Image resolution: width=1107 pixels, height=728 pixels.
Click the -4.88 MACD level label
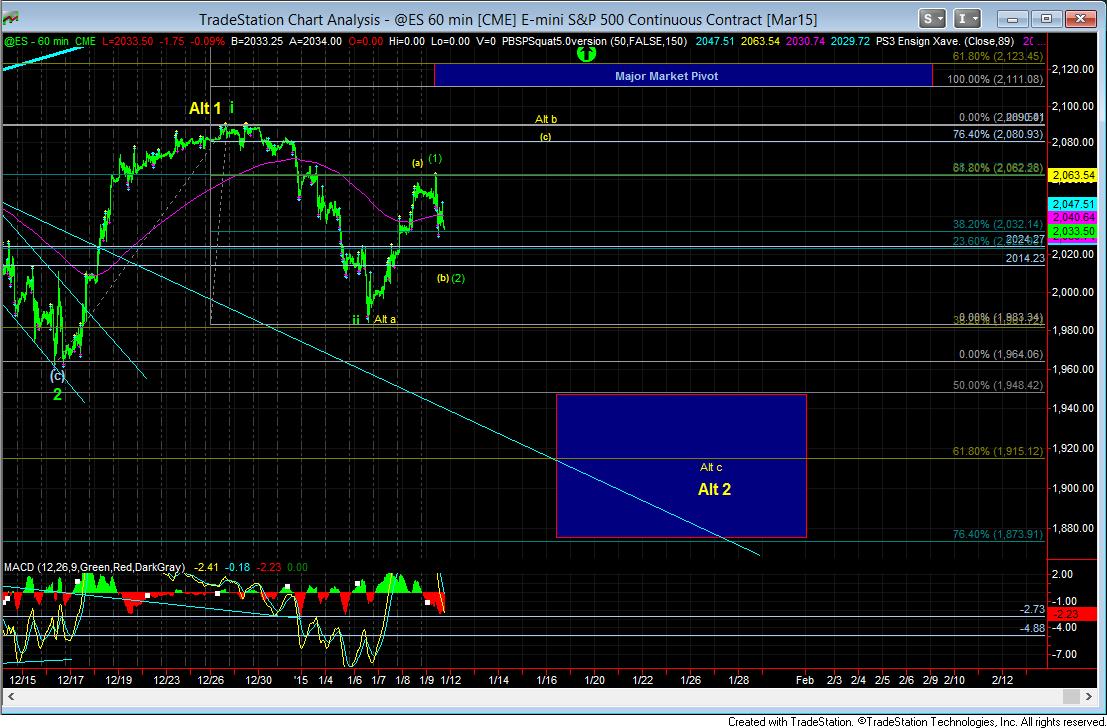[1033, 628]
